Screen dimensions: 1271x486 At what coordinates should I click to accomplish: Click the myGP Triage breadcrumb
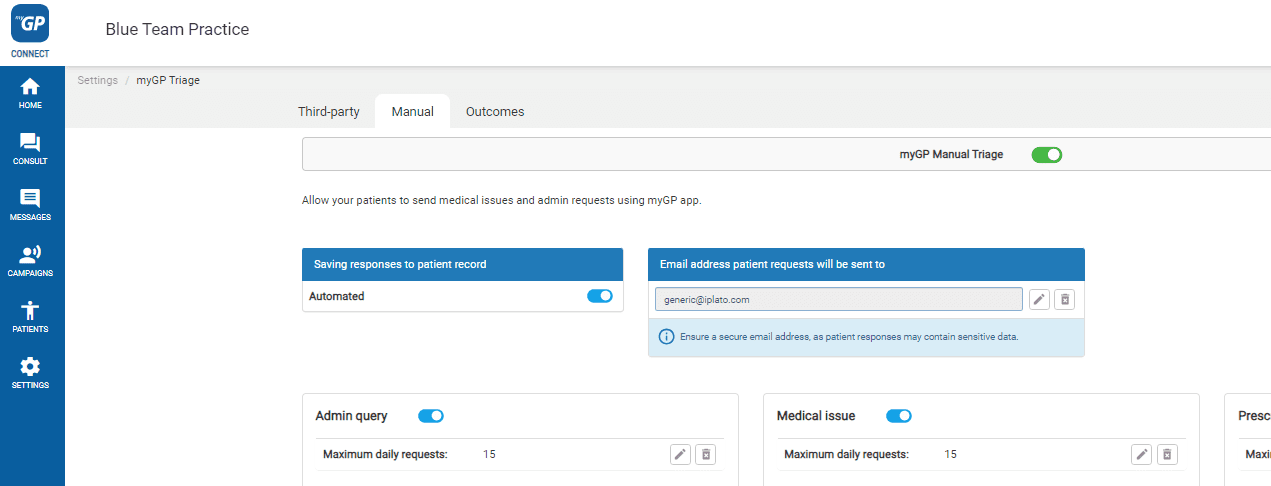[168, 80]
